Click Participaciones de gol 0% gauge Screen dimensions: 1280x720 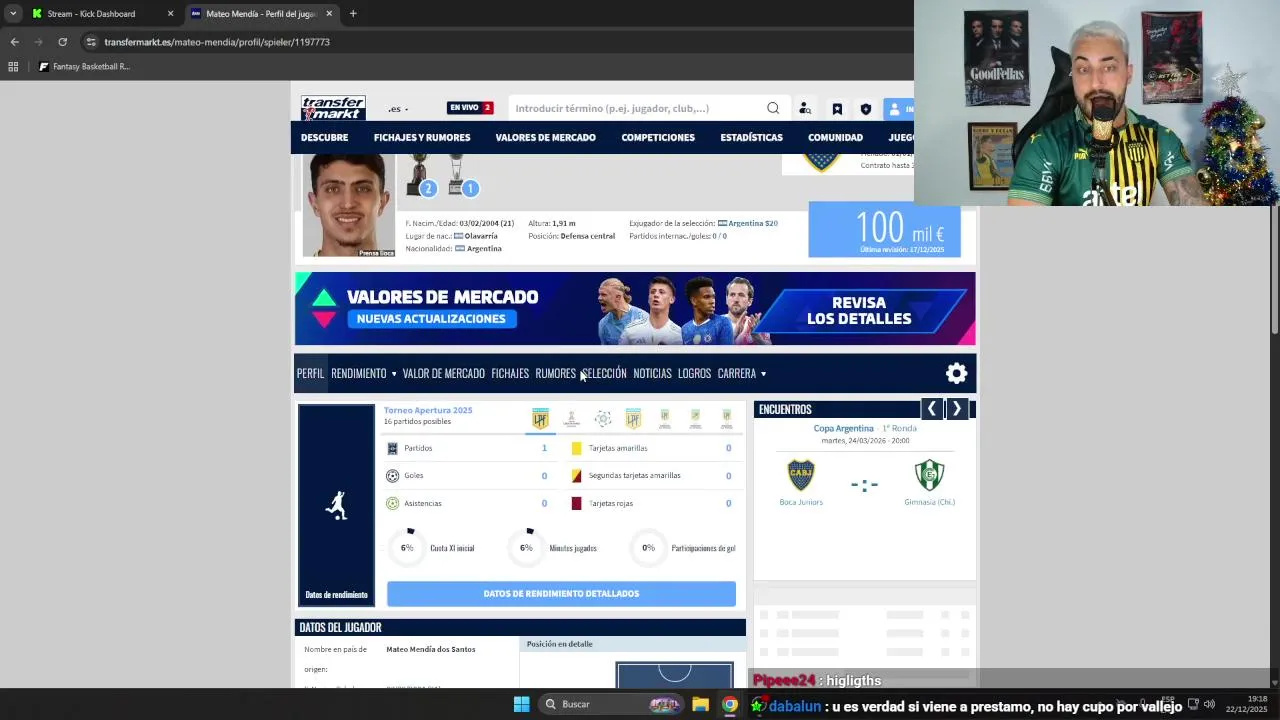coord(648,548)
